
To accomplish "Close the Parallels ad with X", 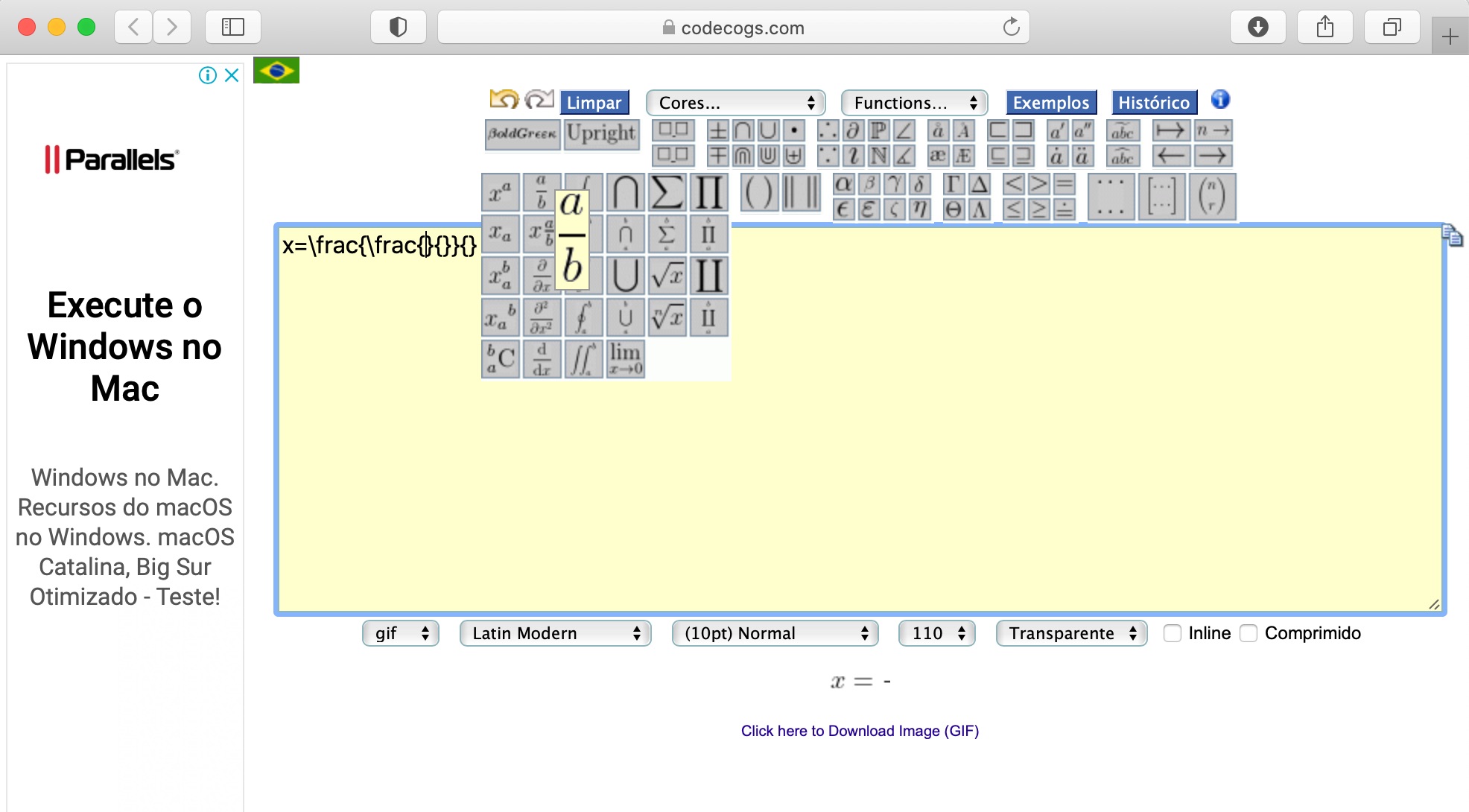I will [x=232, y=75].
